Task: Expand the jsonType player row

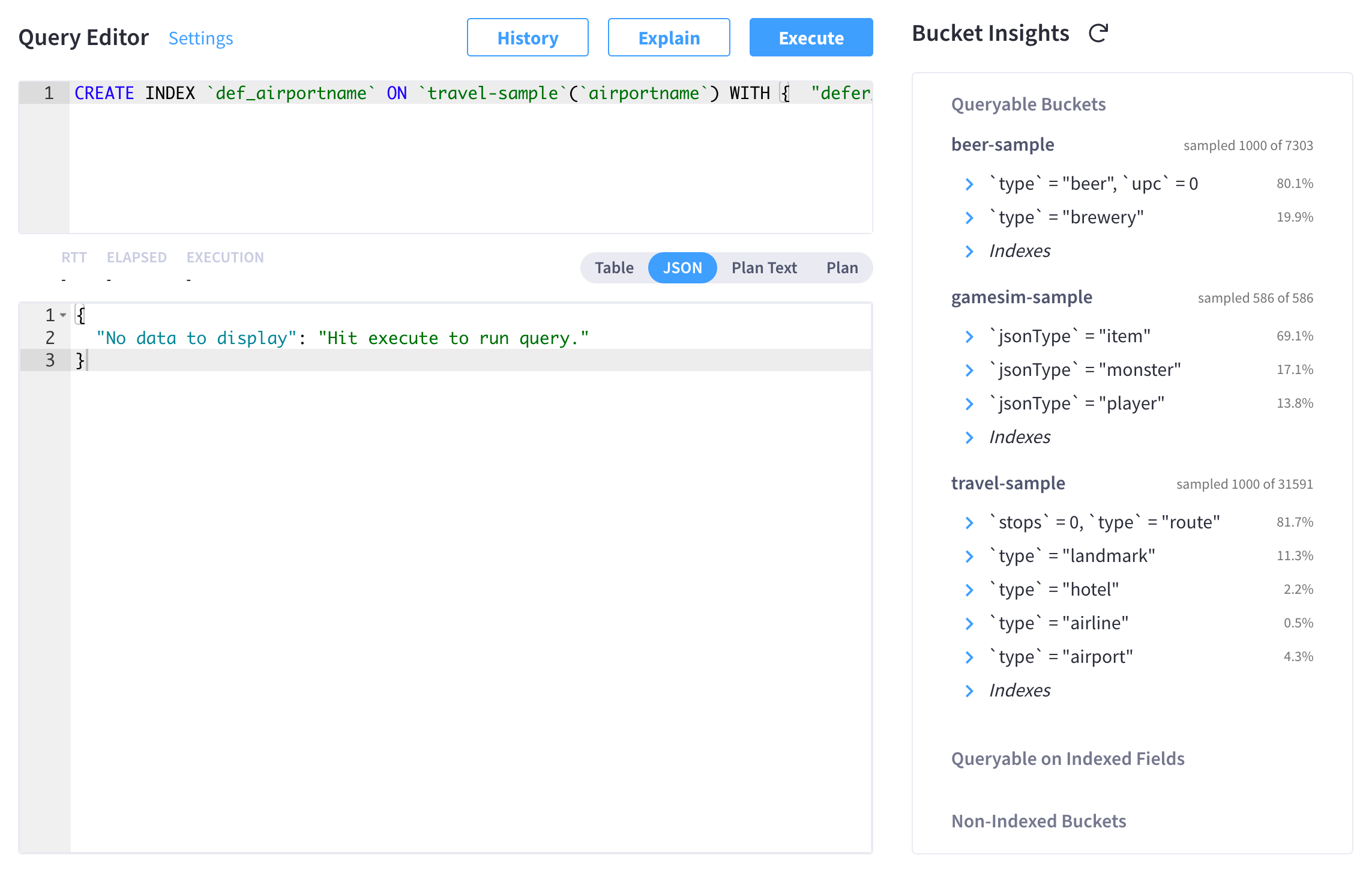Action: point(969,403)
